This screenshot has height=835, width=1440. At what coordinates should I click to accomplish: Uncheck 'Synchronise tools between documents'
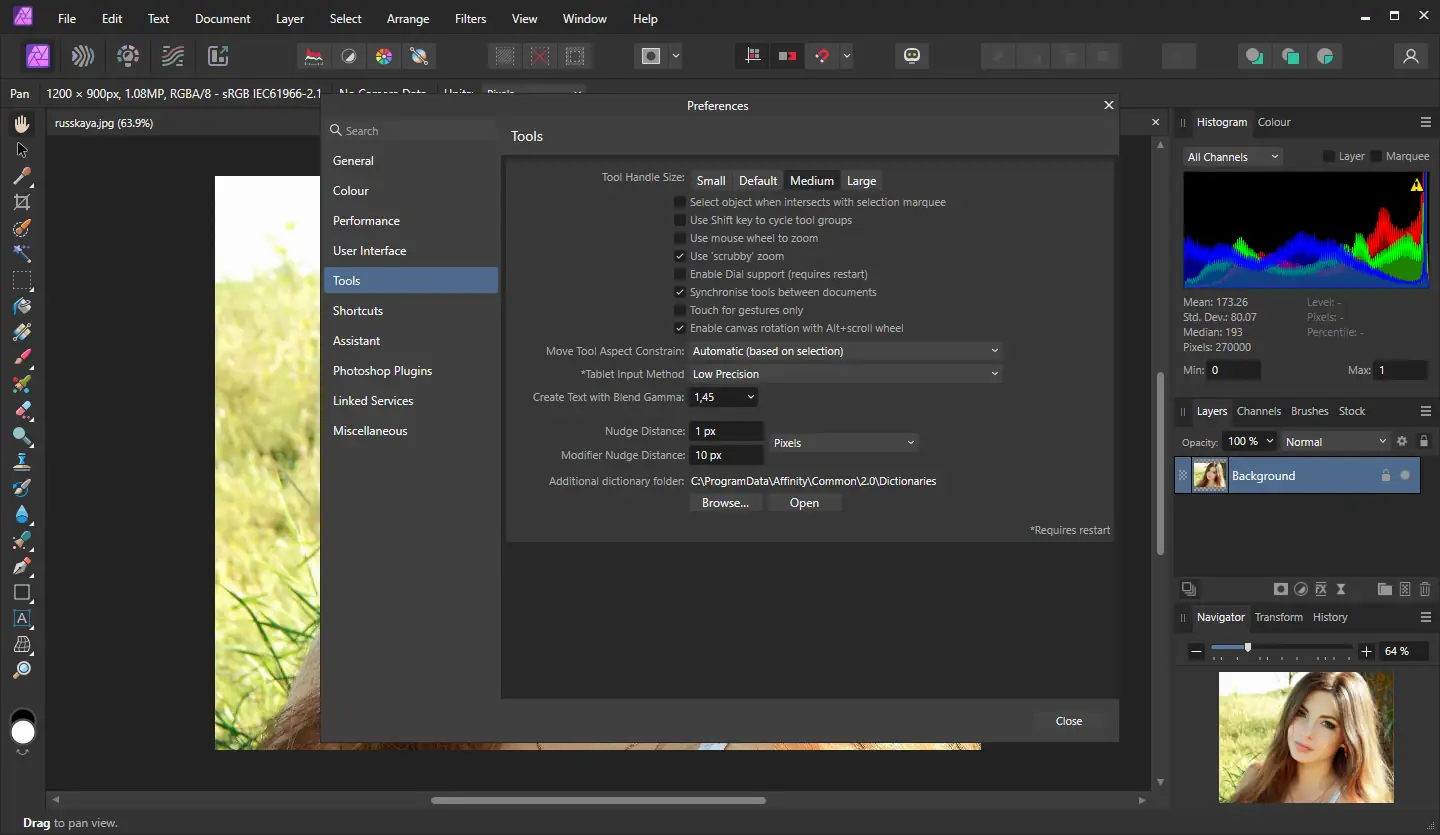tap(681, 292)
